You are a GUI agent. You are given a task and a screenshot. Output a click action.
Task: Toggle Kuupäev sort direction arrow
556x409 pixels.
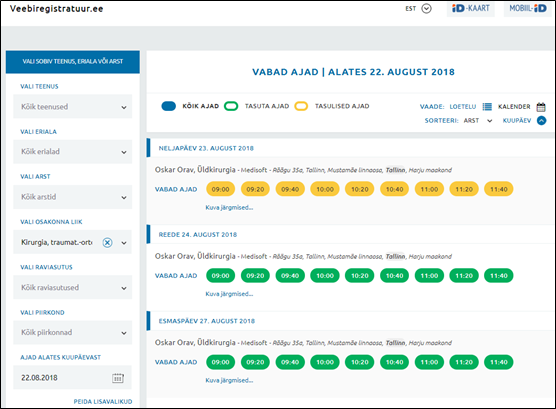(541, 121)
